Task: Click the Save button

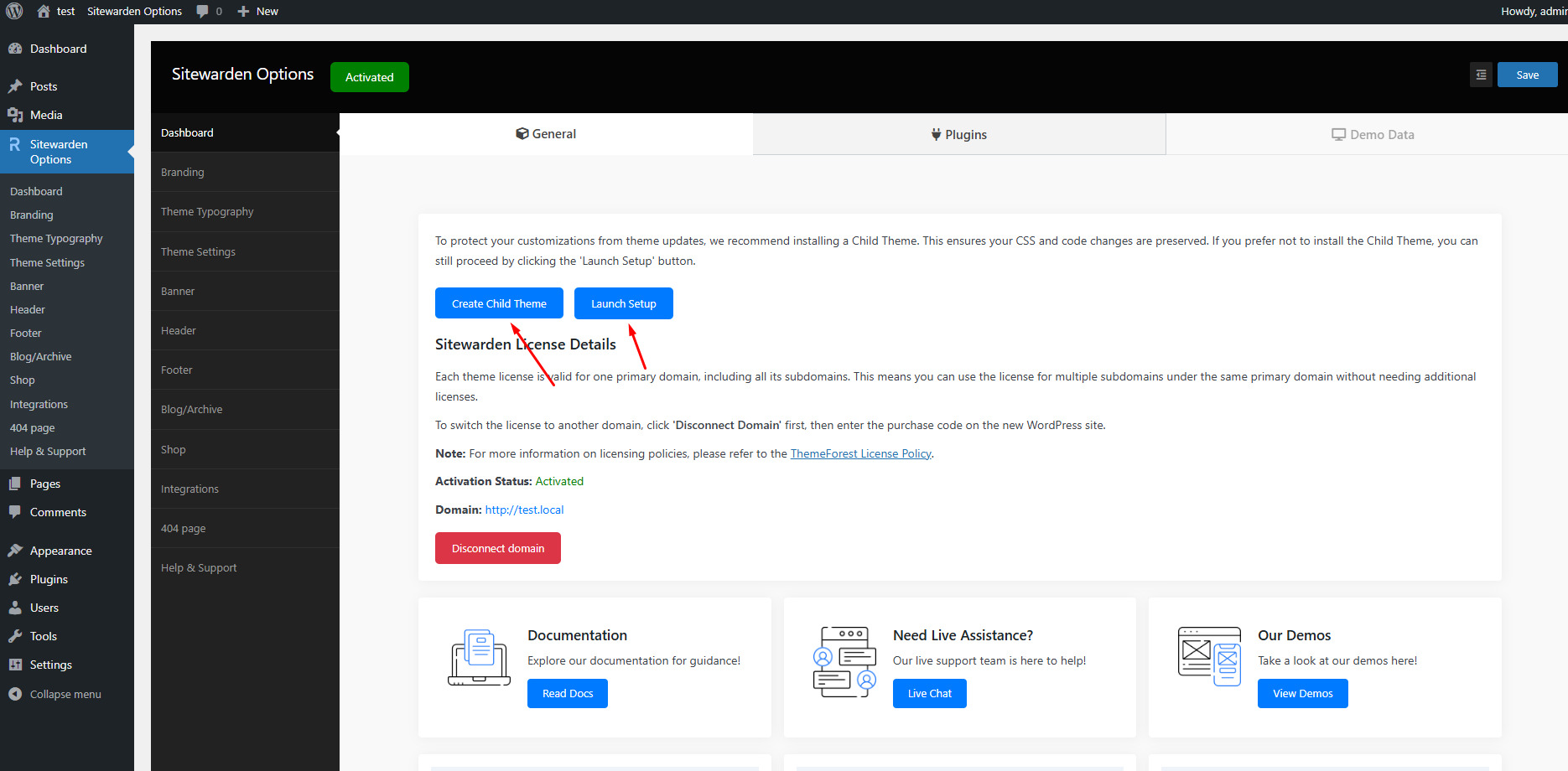Action: 1527,75
